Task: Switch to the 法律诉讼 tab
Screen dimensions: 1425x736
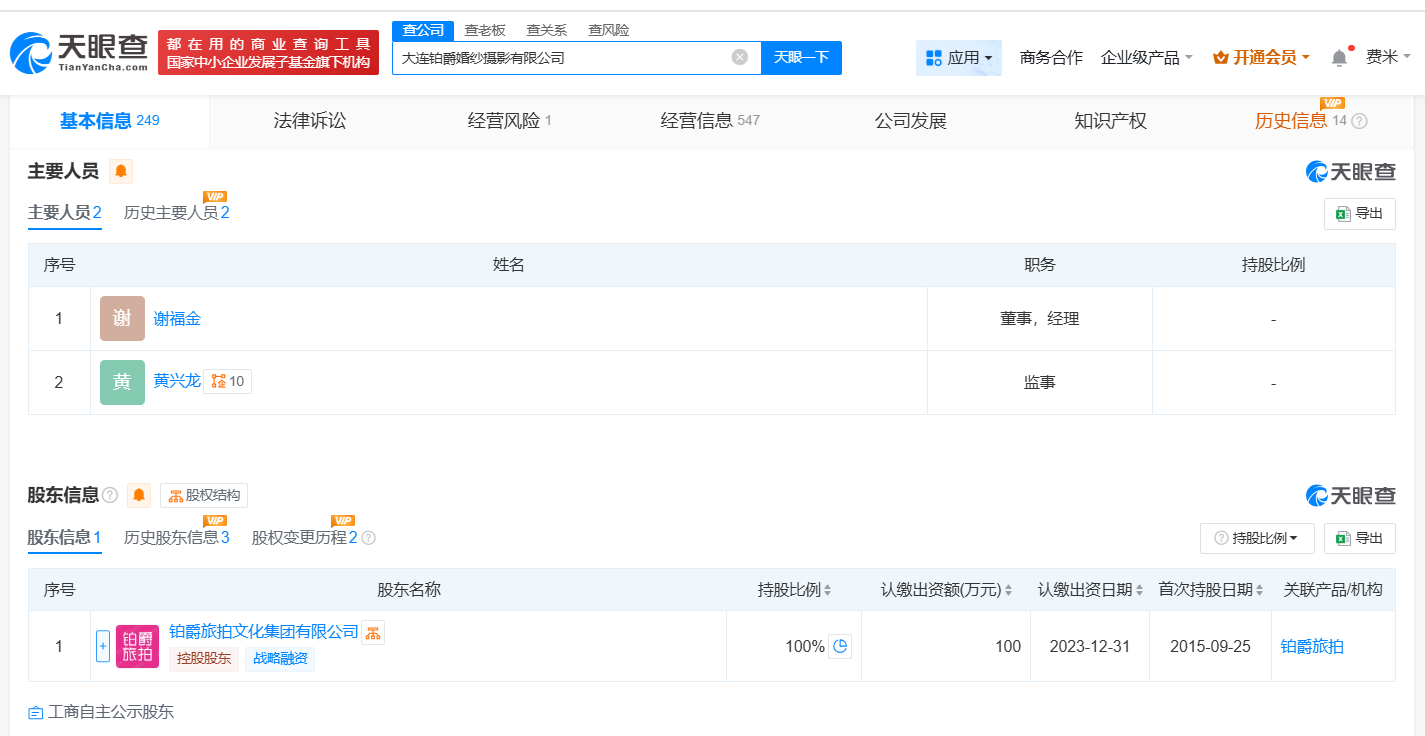Action: 310,121
